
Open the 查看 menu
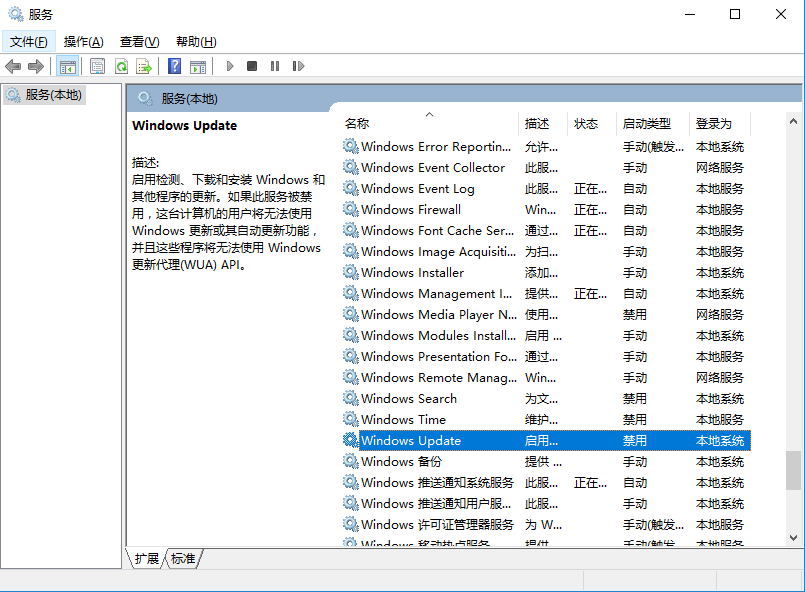point(139,41)
